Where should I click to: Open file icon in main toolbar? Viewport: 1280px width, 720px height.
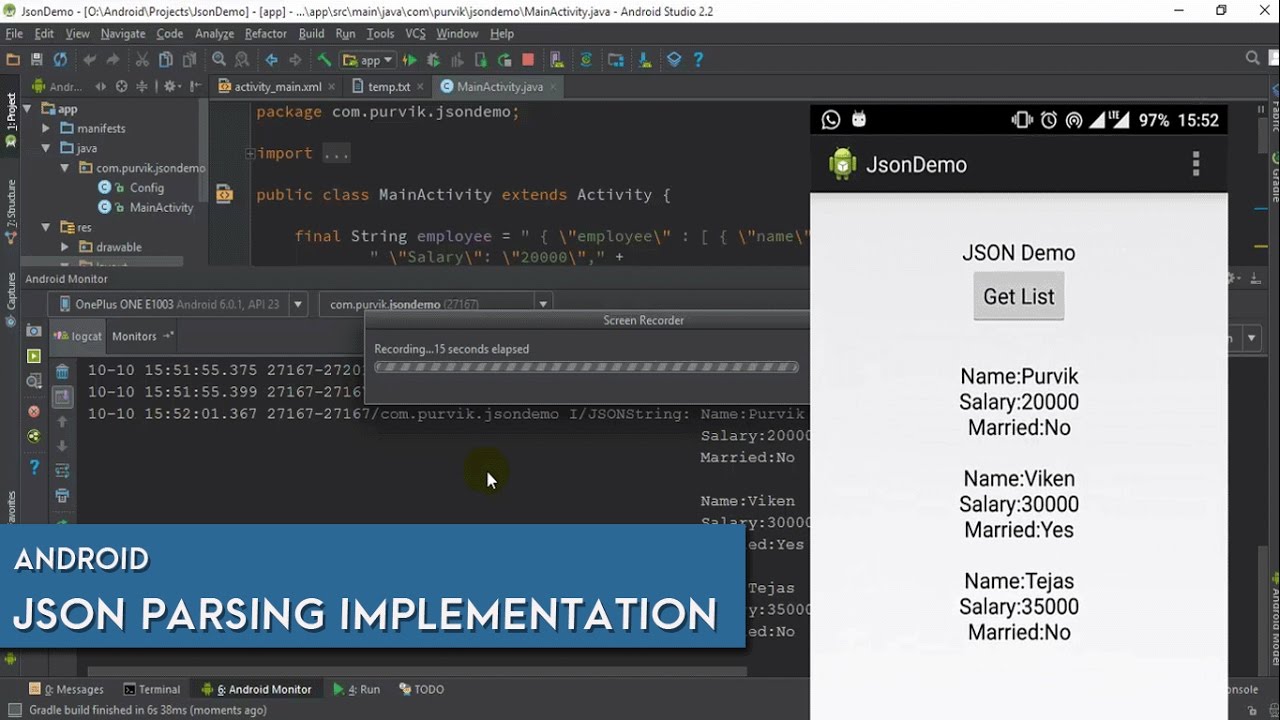click(13, 60)
